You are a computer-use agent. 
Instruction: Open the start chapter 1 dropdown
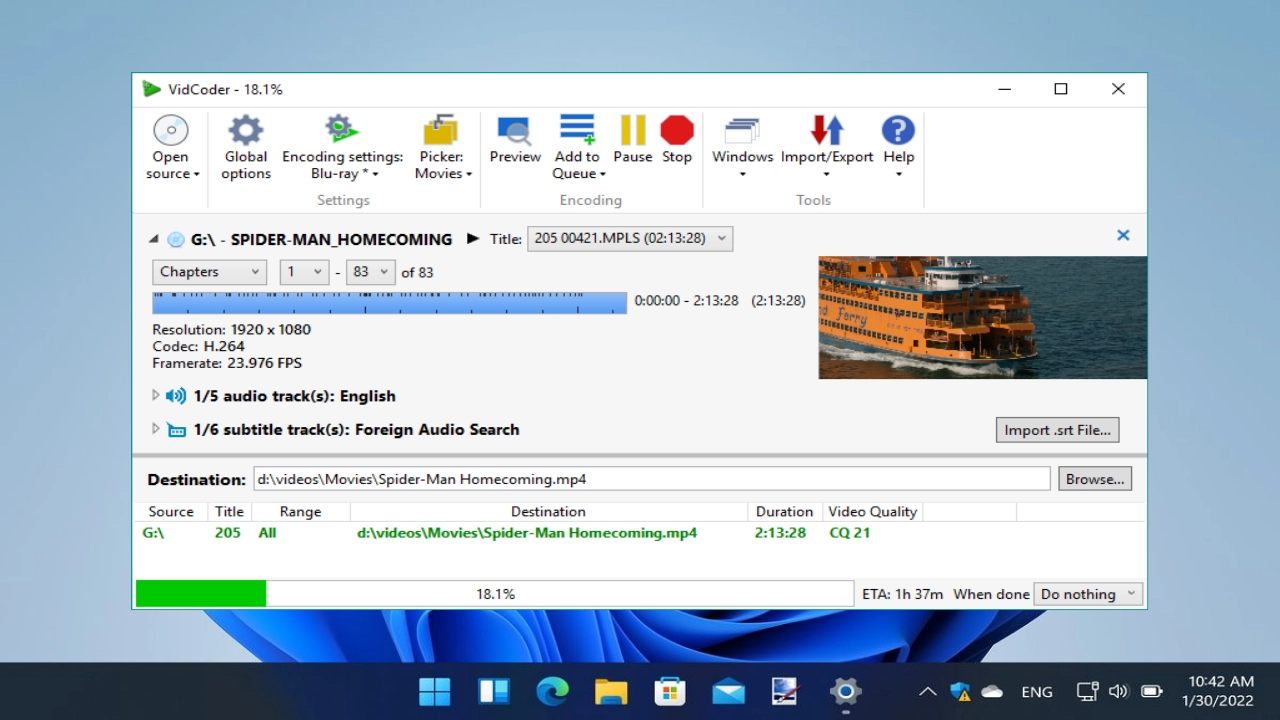click(304, 272)
